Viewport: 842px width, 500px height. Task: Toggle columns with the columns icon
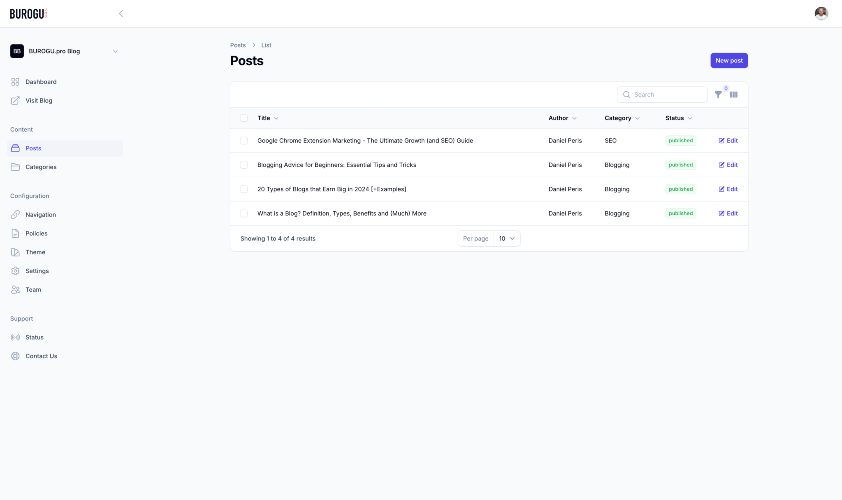tap(734, 95)
